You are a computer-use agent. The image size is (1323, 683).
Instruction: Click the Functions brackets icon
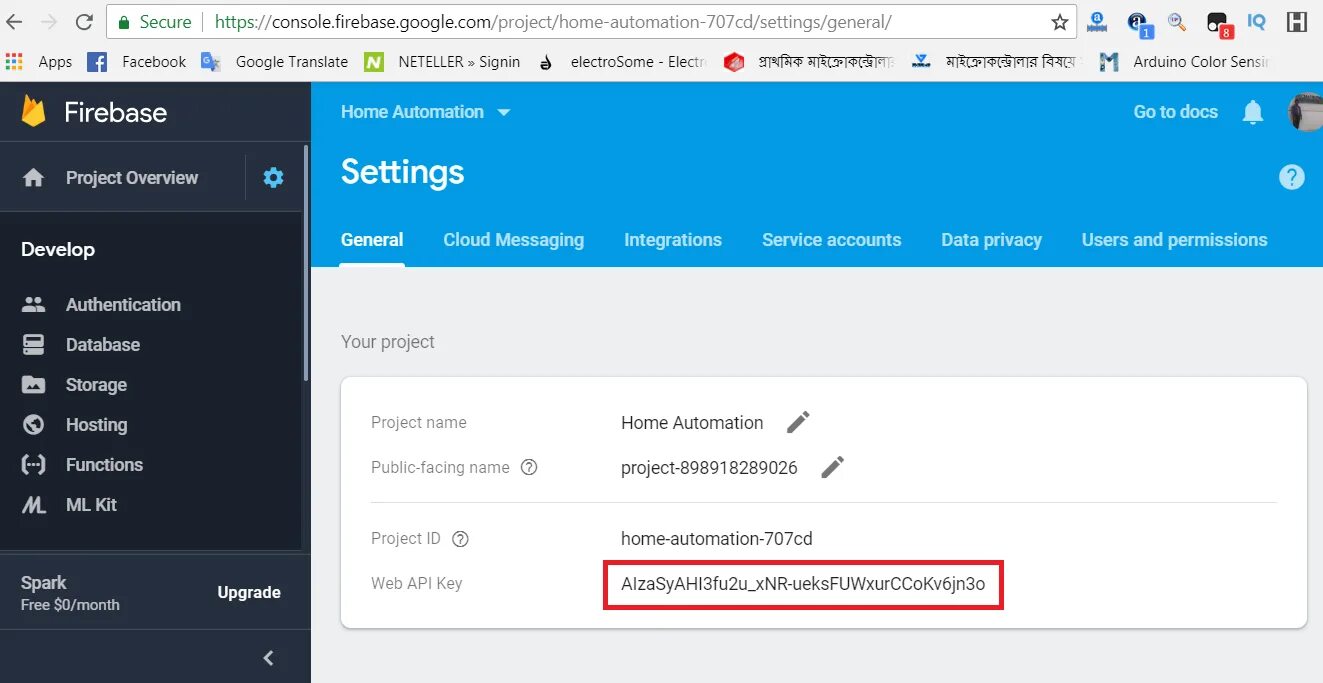34,465
